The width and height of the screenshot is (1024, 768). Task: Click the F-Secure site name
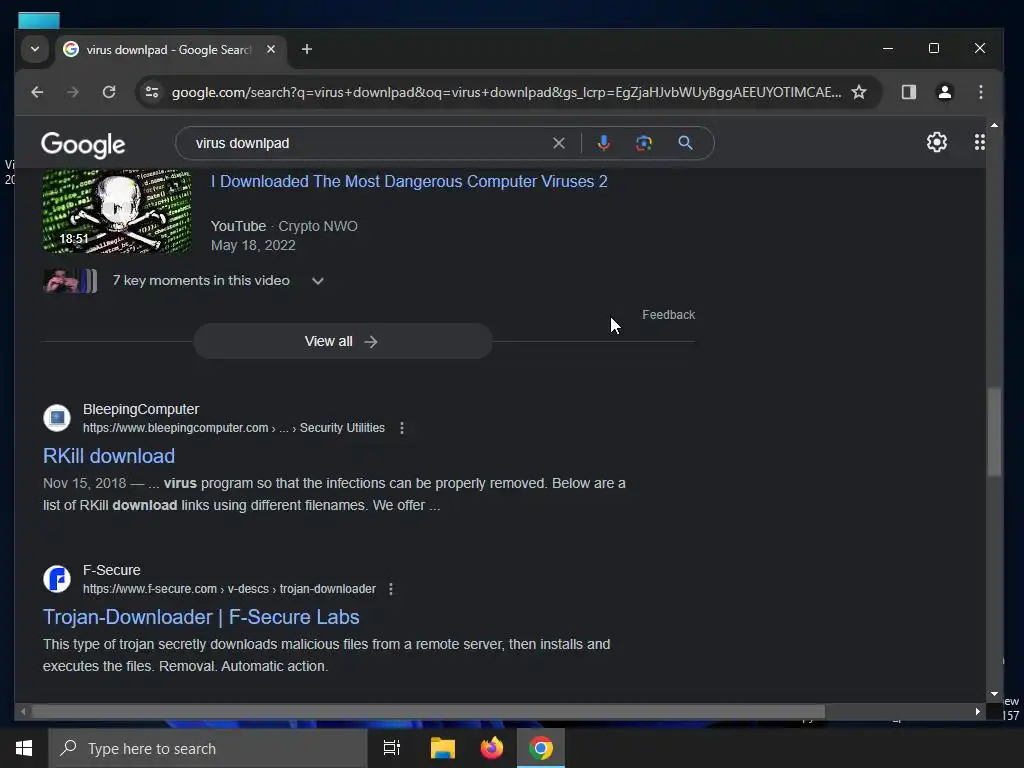pyautogui.click(x=112, y=570)
